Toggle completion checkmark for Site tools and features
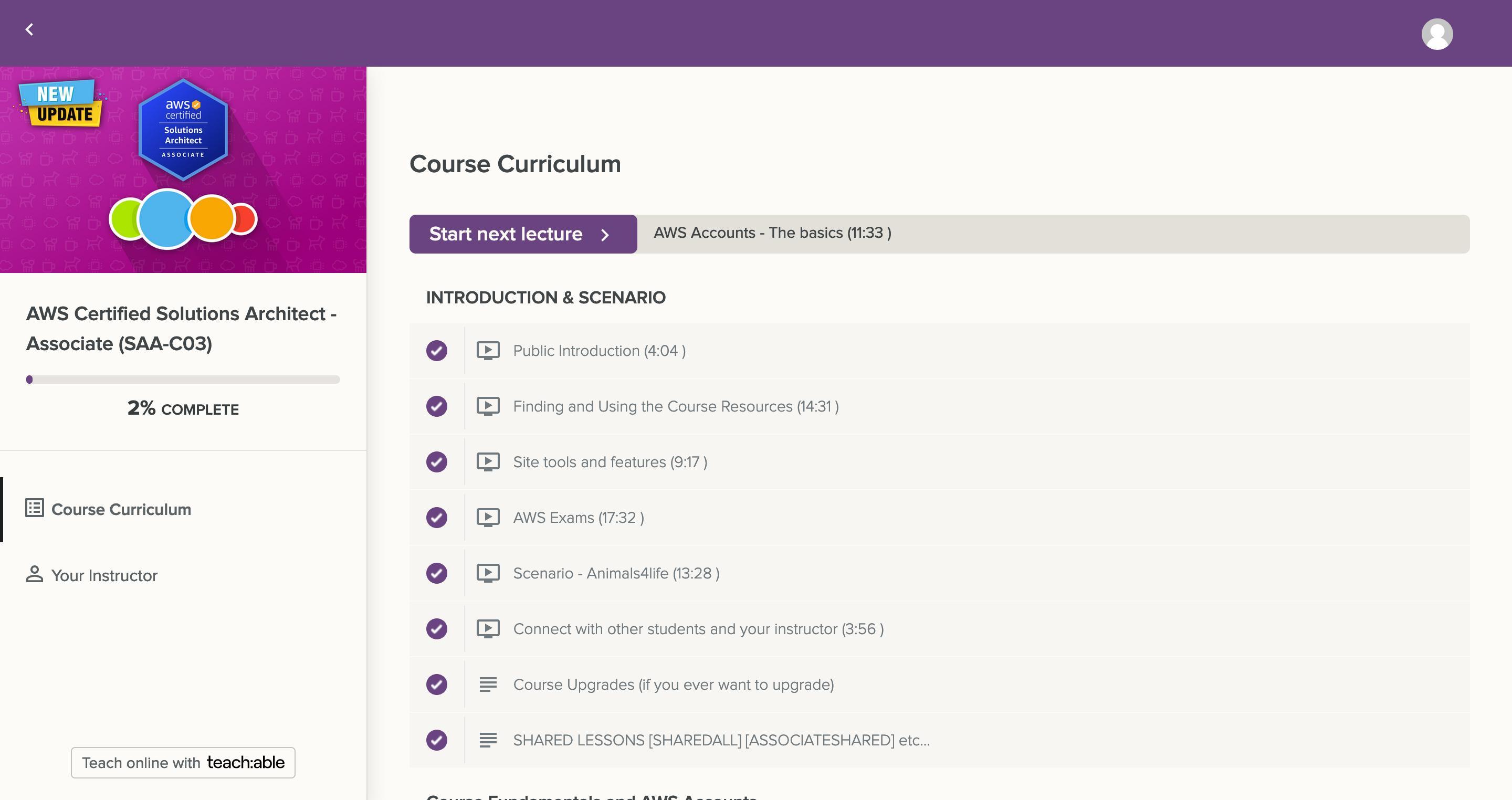 [x=436, y=462]
